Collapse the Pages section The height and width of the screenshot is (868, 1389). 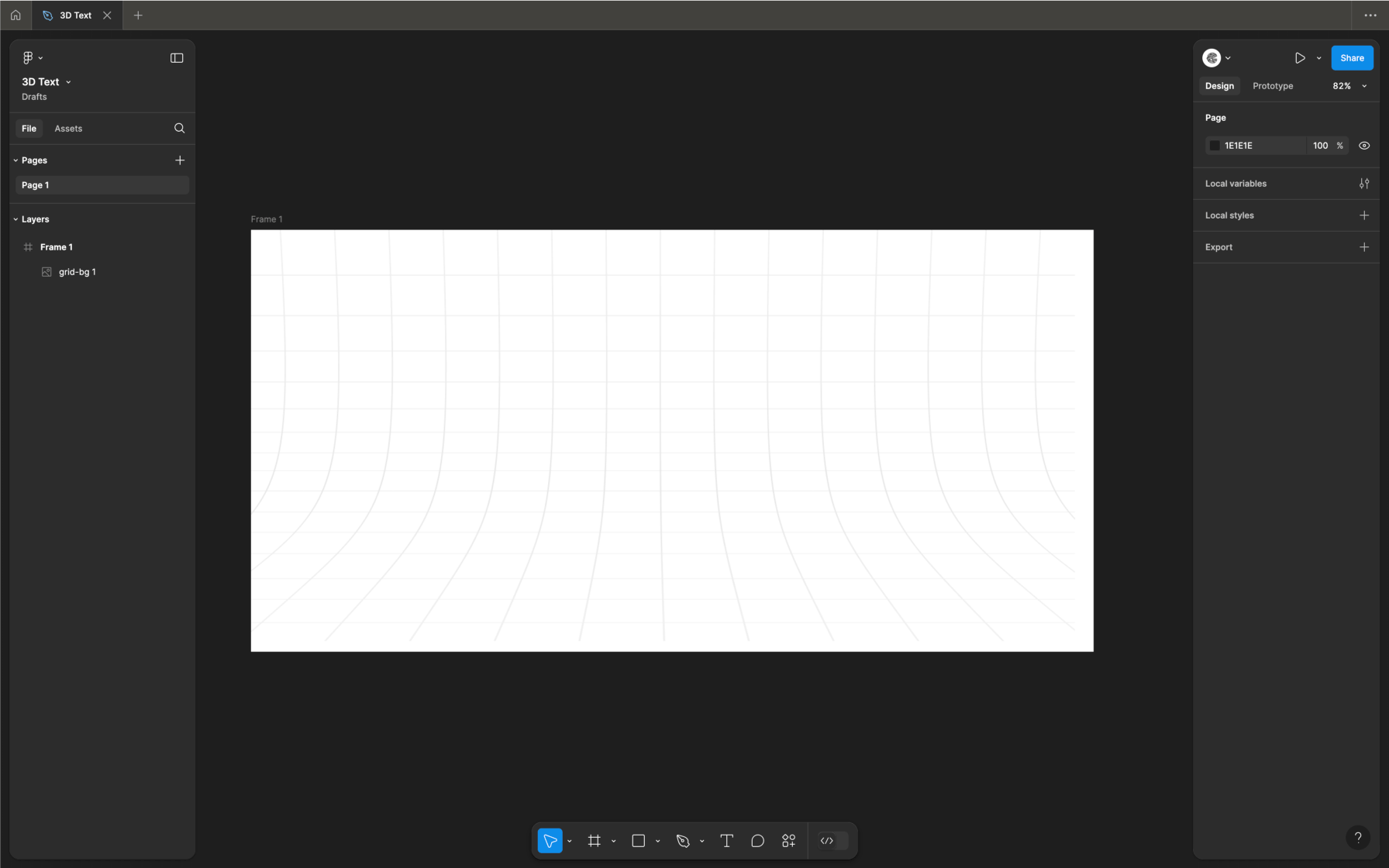[x=16, y=160]
